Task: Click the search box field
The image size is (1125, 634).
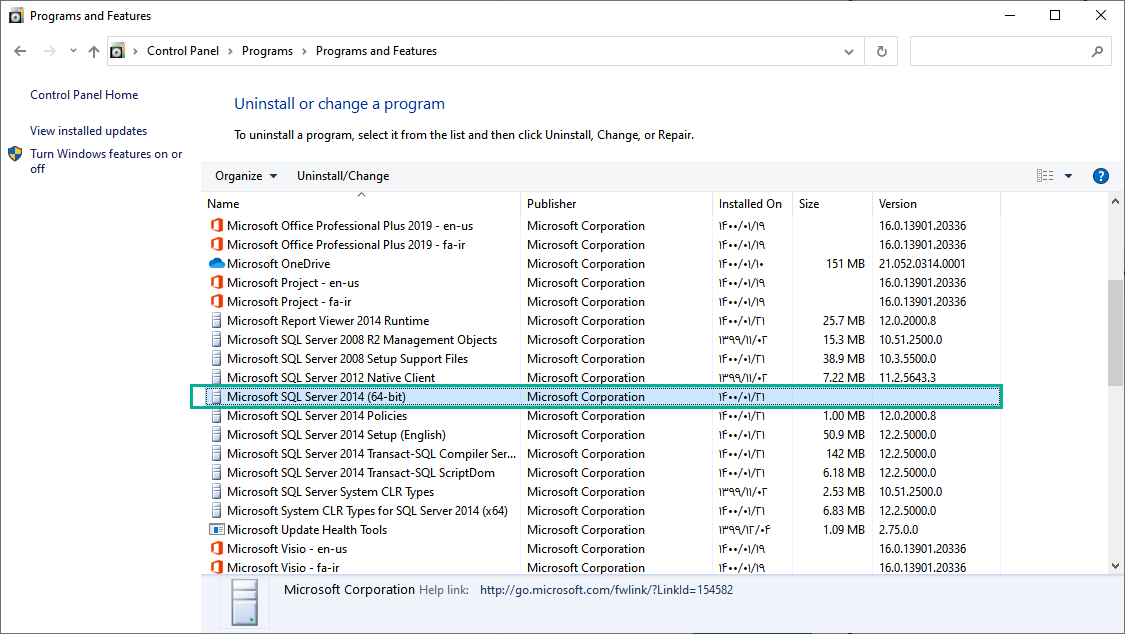Action: coord(1010,52)
